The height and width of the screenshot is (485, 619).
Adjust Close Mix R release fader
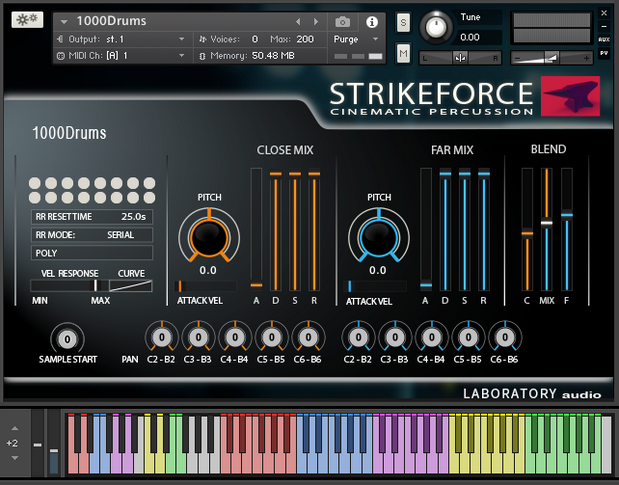[314, 230]
